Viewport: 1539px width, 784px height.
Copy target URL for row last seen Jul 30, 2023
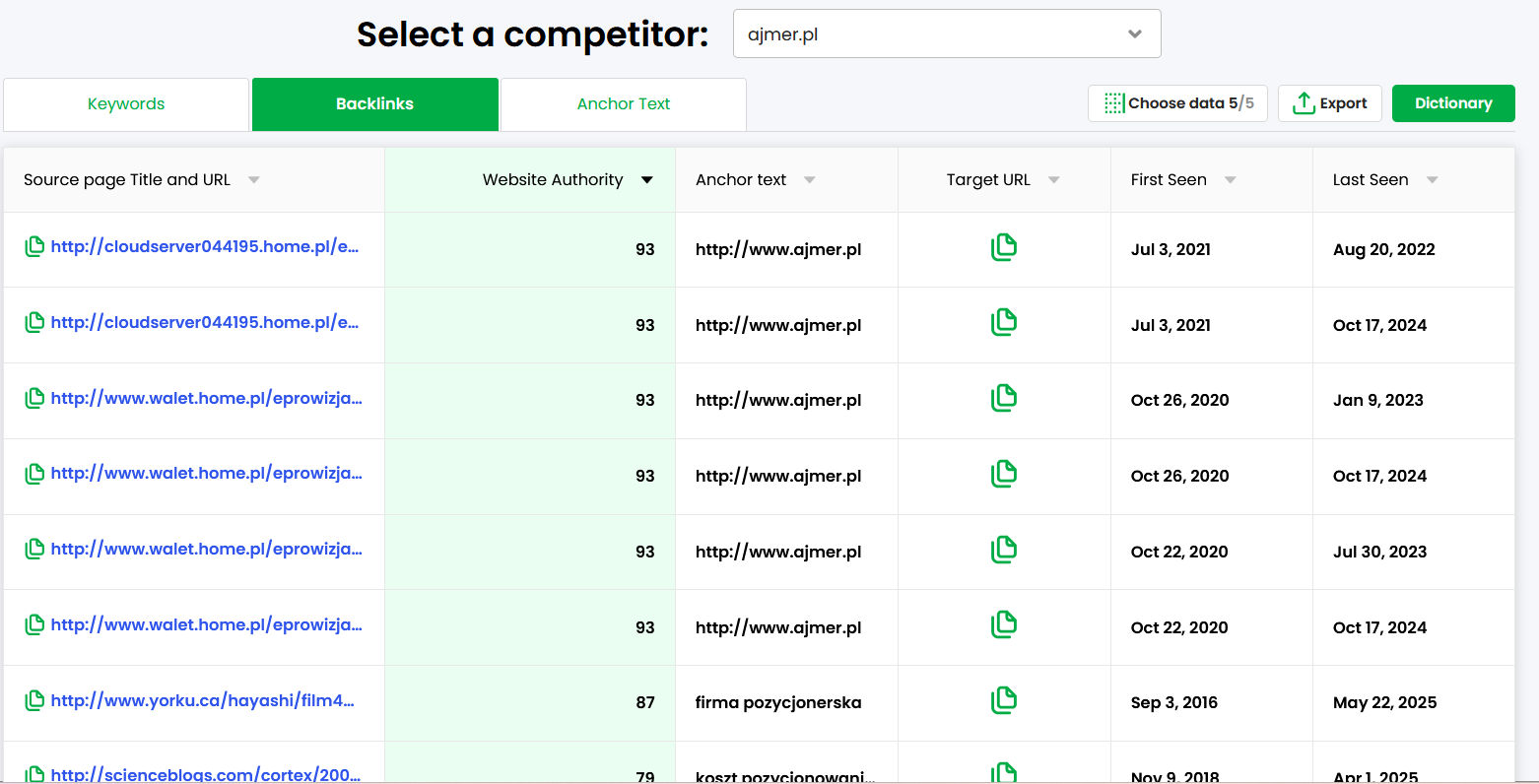pos(1003,550)
